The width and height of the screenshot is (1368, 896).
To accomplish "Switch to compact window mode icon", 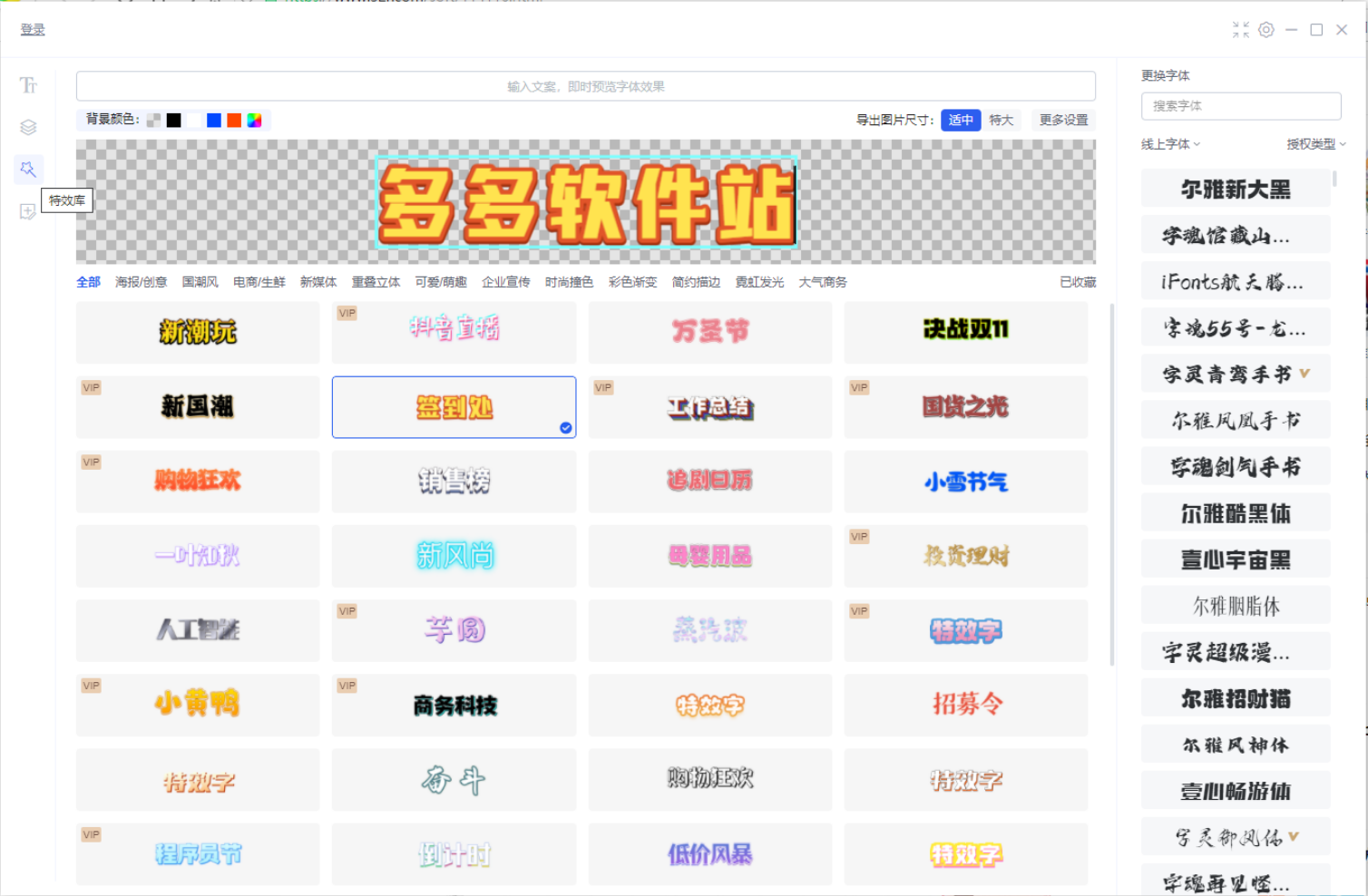I will click(x=1241, y=30).
